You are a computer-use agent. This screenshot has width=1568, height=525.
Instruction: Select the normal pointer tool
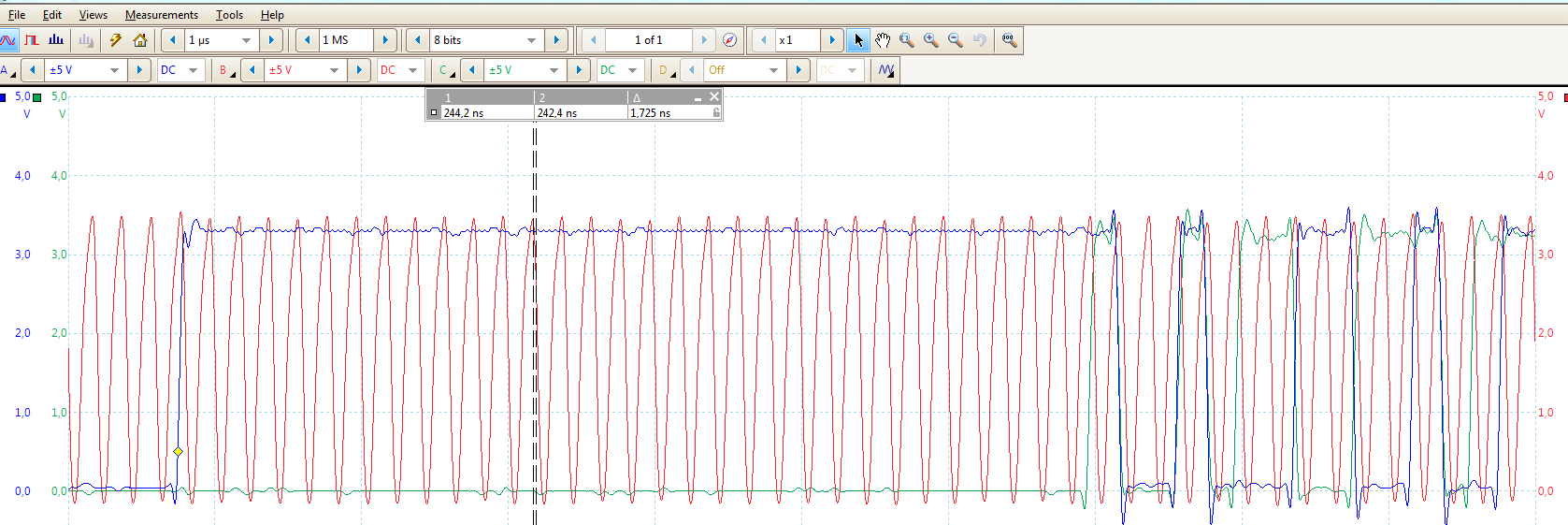point(859,40)
